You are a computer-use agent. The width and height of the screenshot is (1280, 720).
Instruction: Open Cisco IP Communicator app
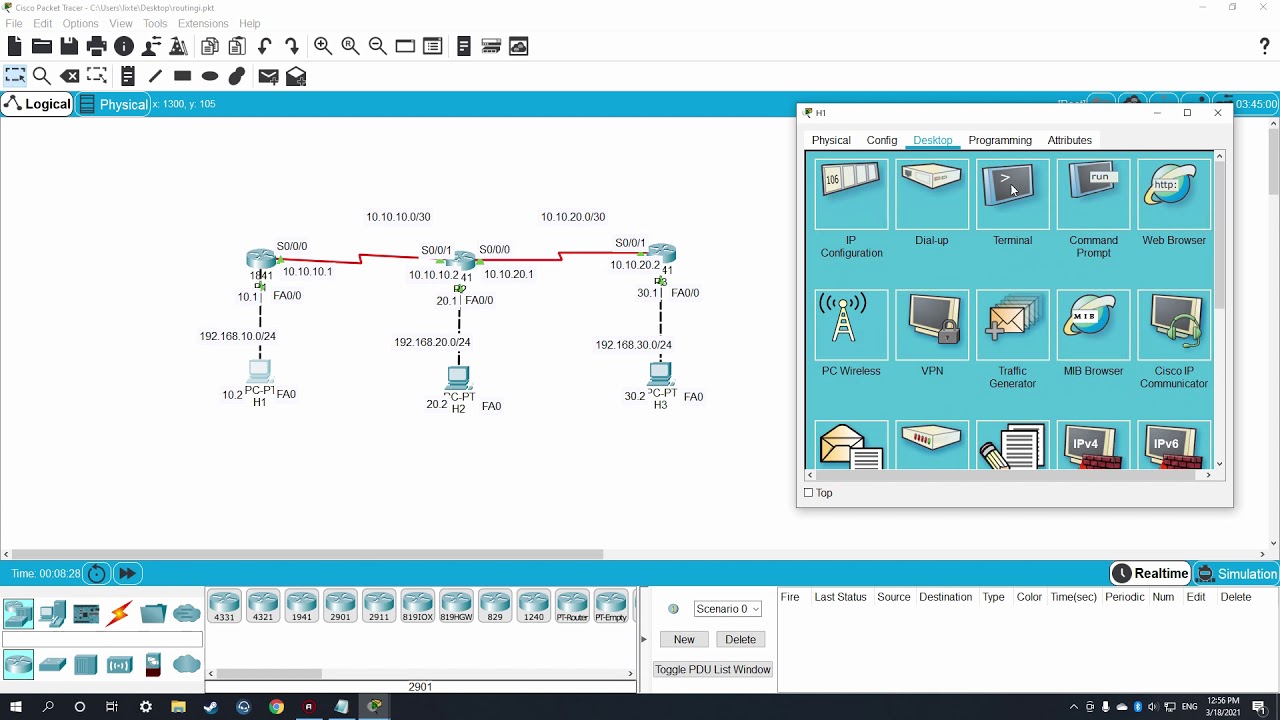pyautogui.click(x=1174, y=341)
